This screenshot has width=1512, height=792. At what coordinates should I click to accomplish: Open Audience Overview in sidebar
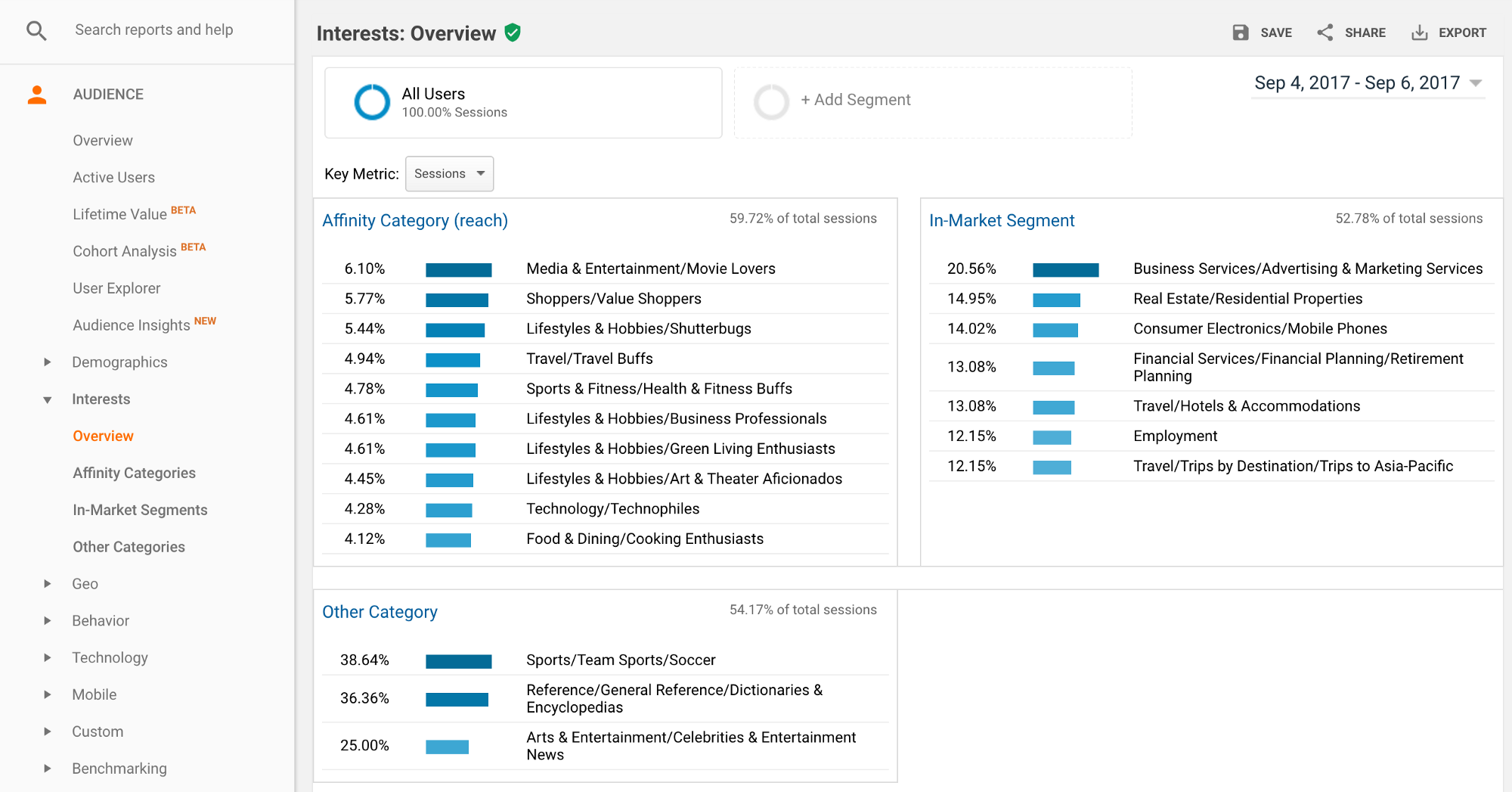(x=103, y=141)
